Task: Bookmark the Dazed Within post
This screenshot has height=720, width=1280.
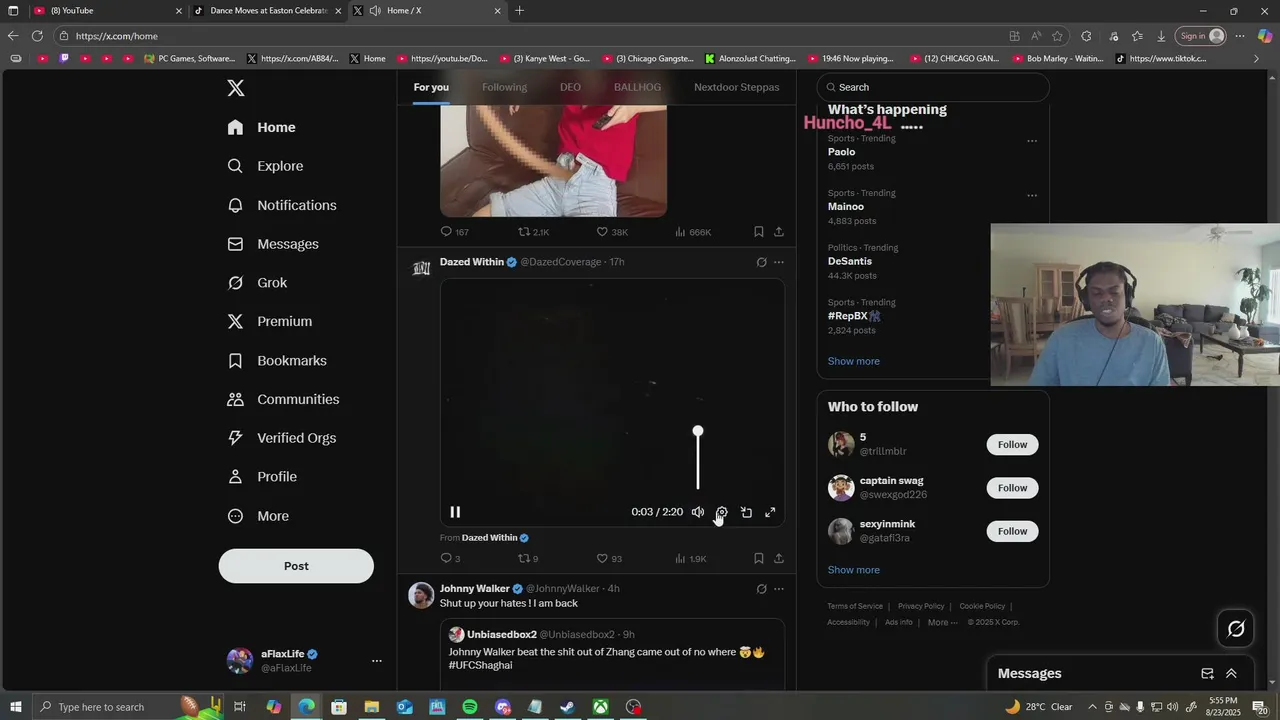Action: point(759,559)
